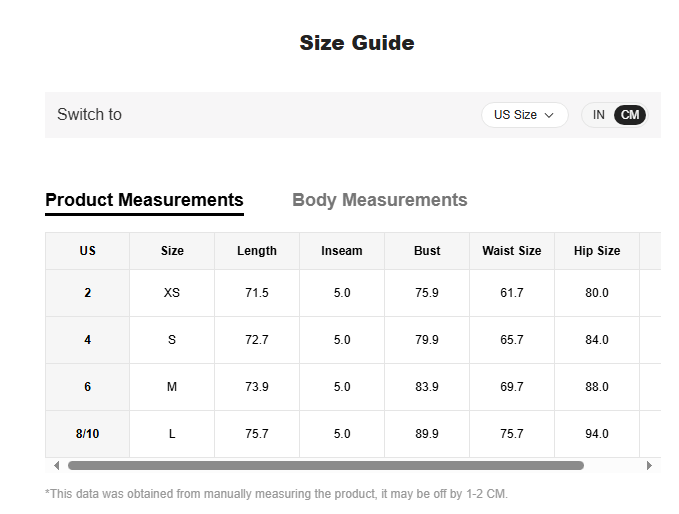This screenshot has height=514, width=679.
Task: Click the horizontal scrollbar thumb
Action: coord(326,466)
